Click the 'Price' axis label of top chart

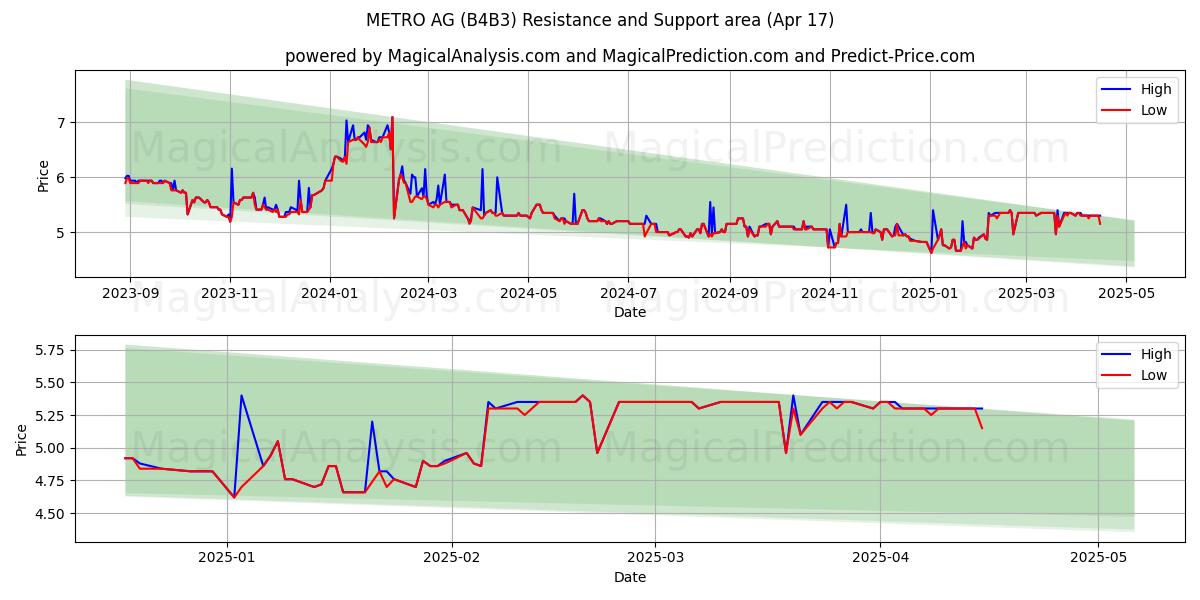coord(43,174)
